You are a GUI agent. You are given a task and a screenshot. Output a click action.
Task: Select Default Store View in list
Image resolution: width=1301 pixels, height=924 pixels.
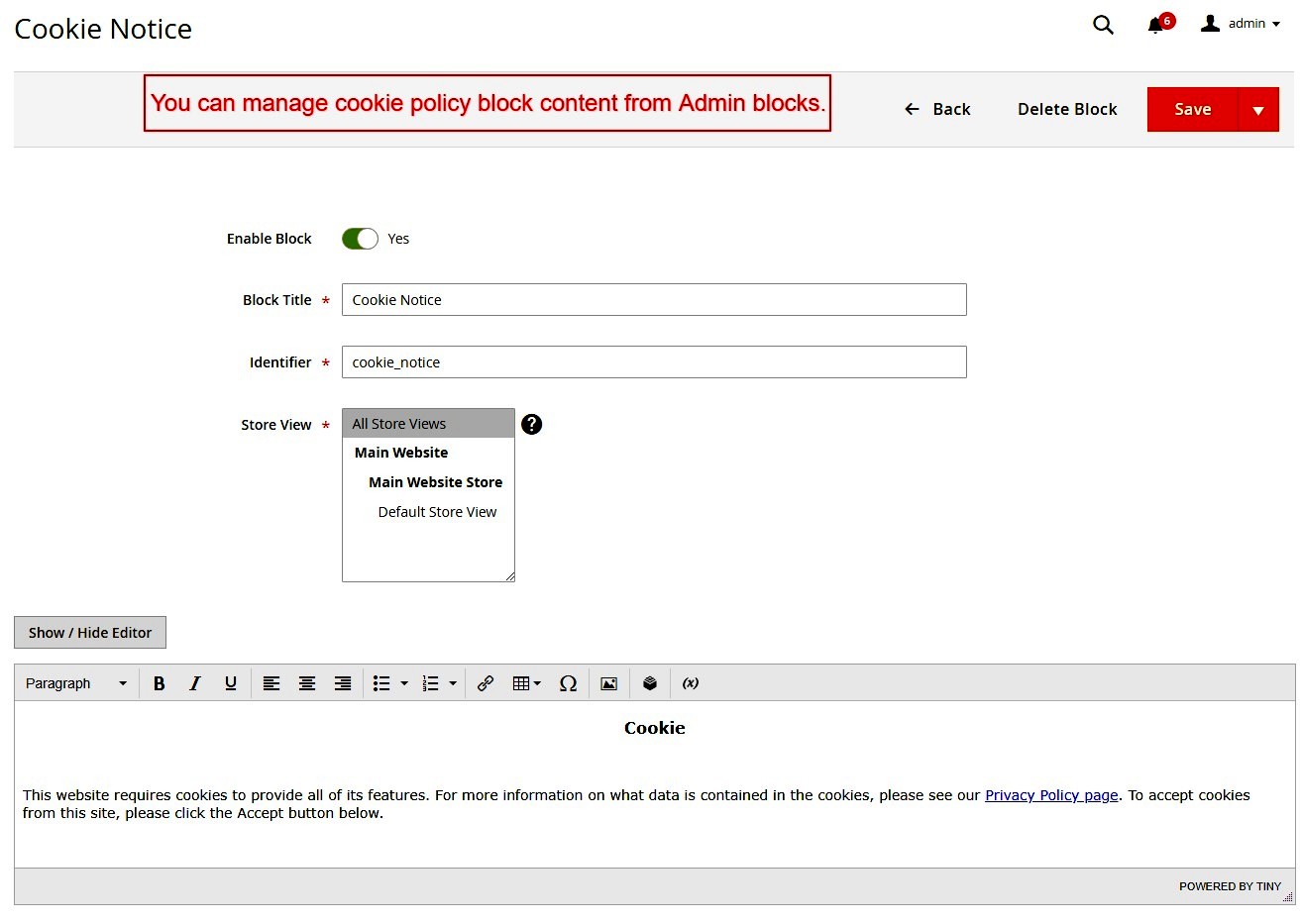(437, 512)
